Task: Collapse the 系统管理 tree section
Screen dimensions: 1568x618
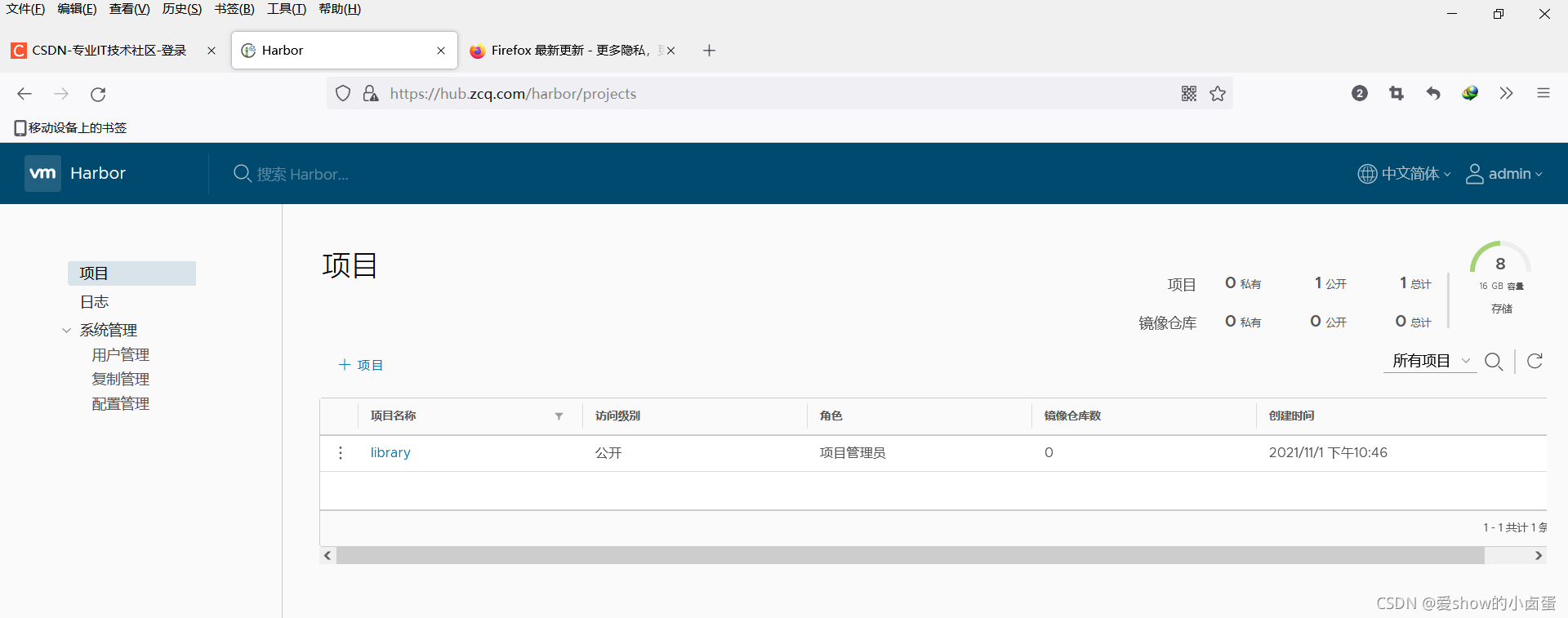Action: tap(66, 331)
